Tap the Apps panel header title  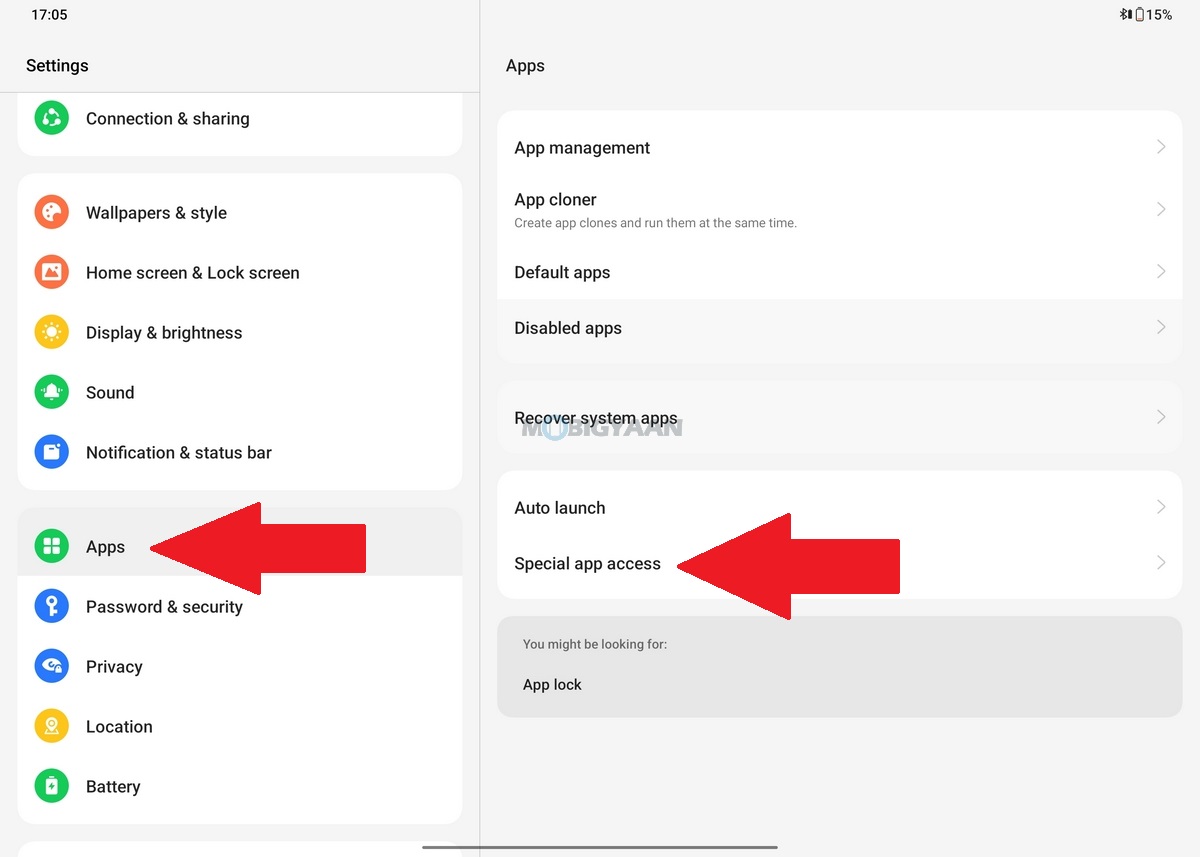(525, 66)
